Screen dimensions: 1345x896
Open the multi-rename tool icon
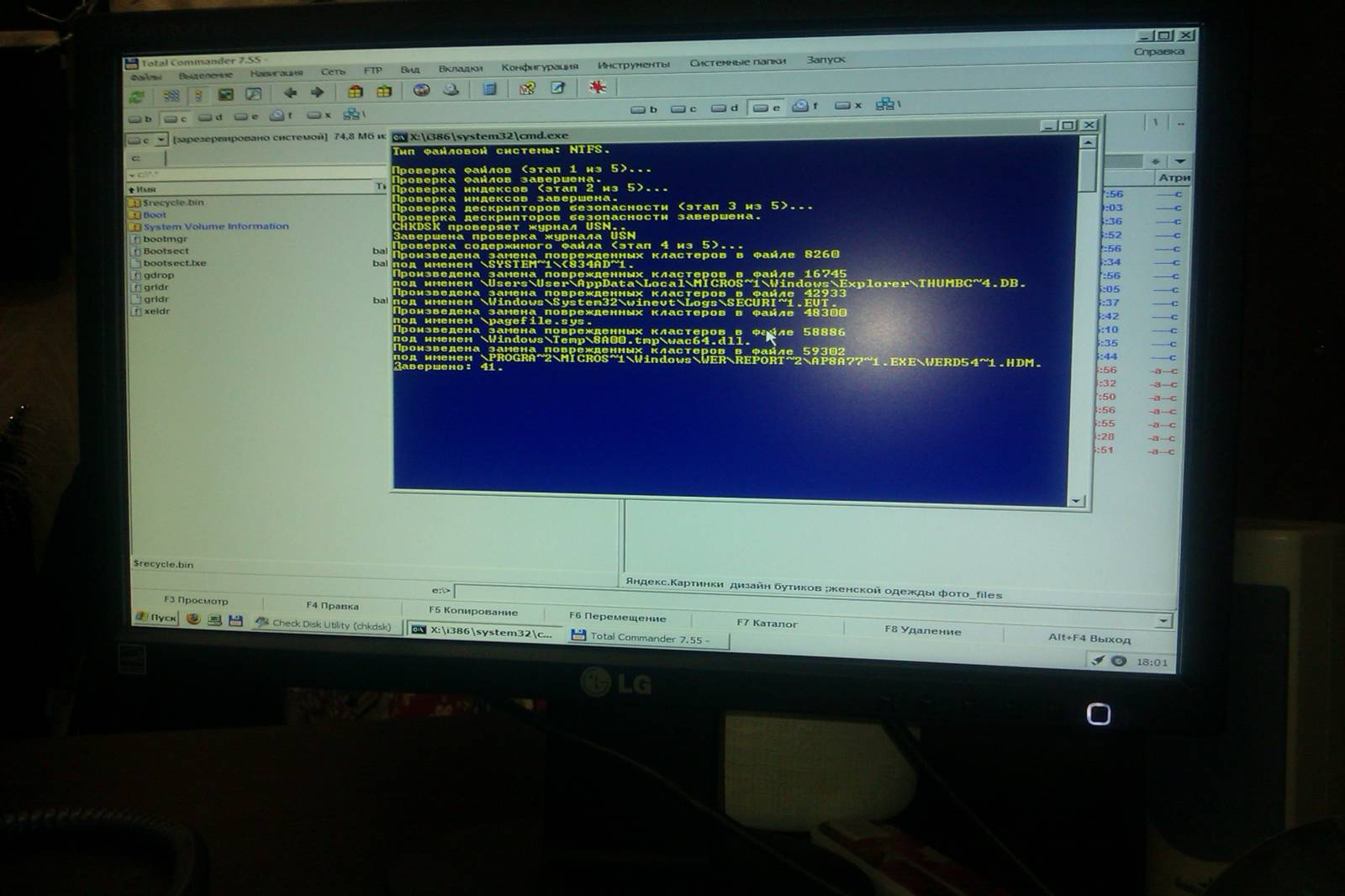pos(527,87)
